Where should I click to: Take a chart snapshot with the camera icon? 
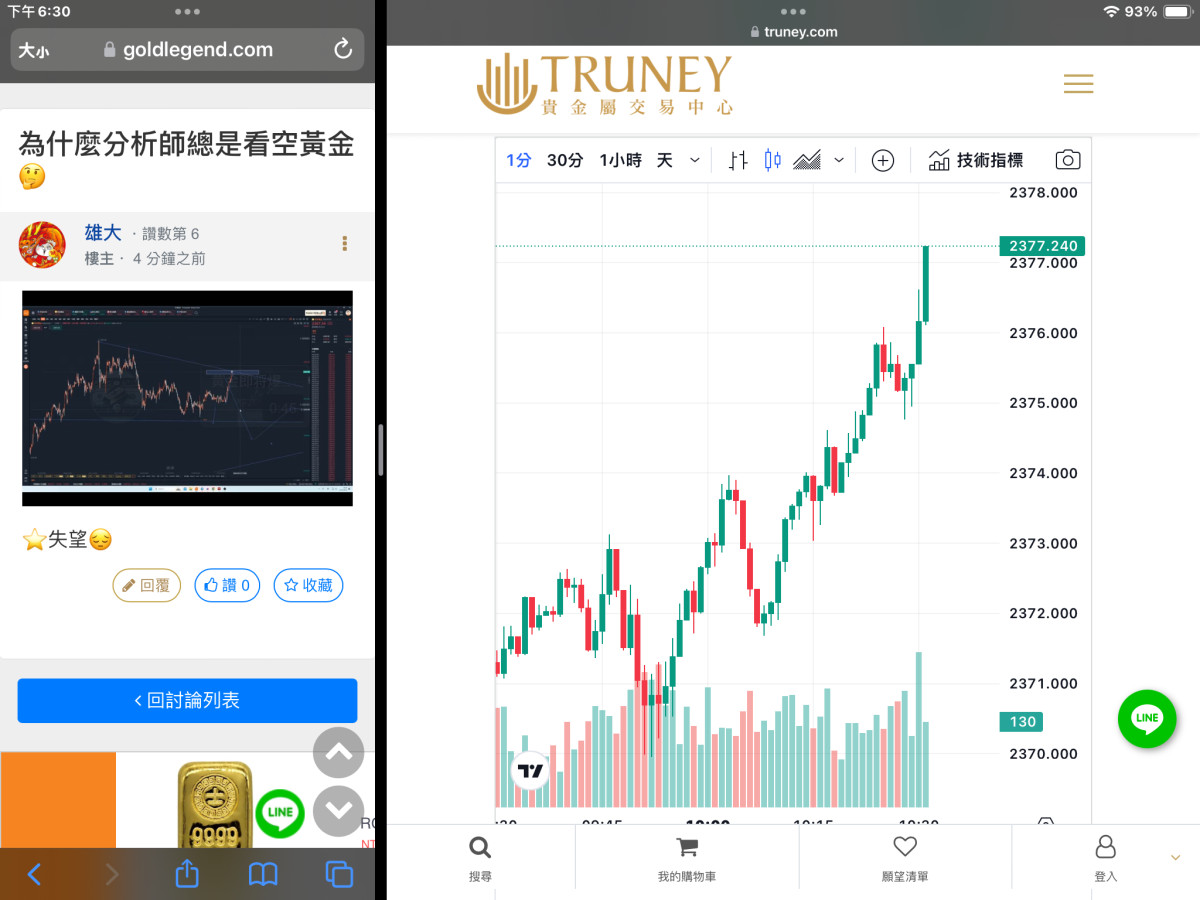point(1067,160)
